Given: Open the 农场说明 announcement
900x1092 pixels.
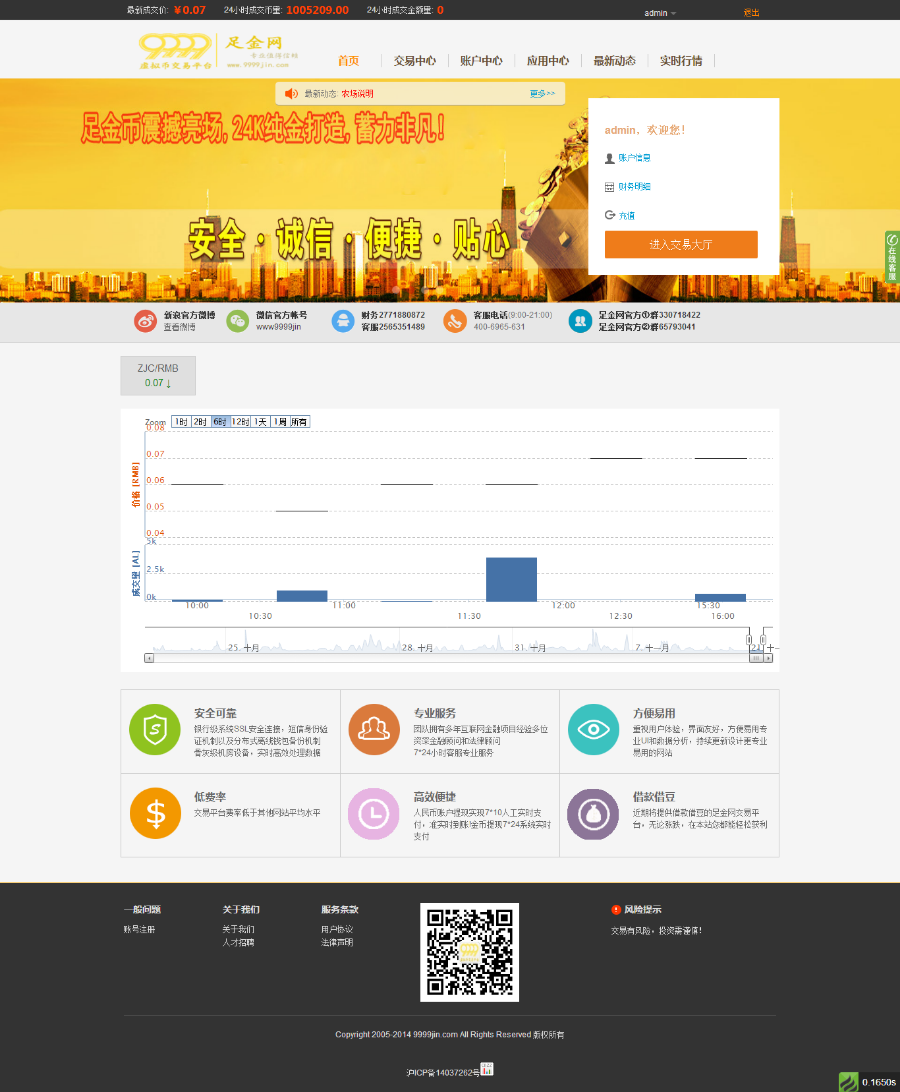Looking at the screenshot, I should coord(357,93).
